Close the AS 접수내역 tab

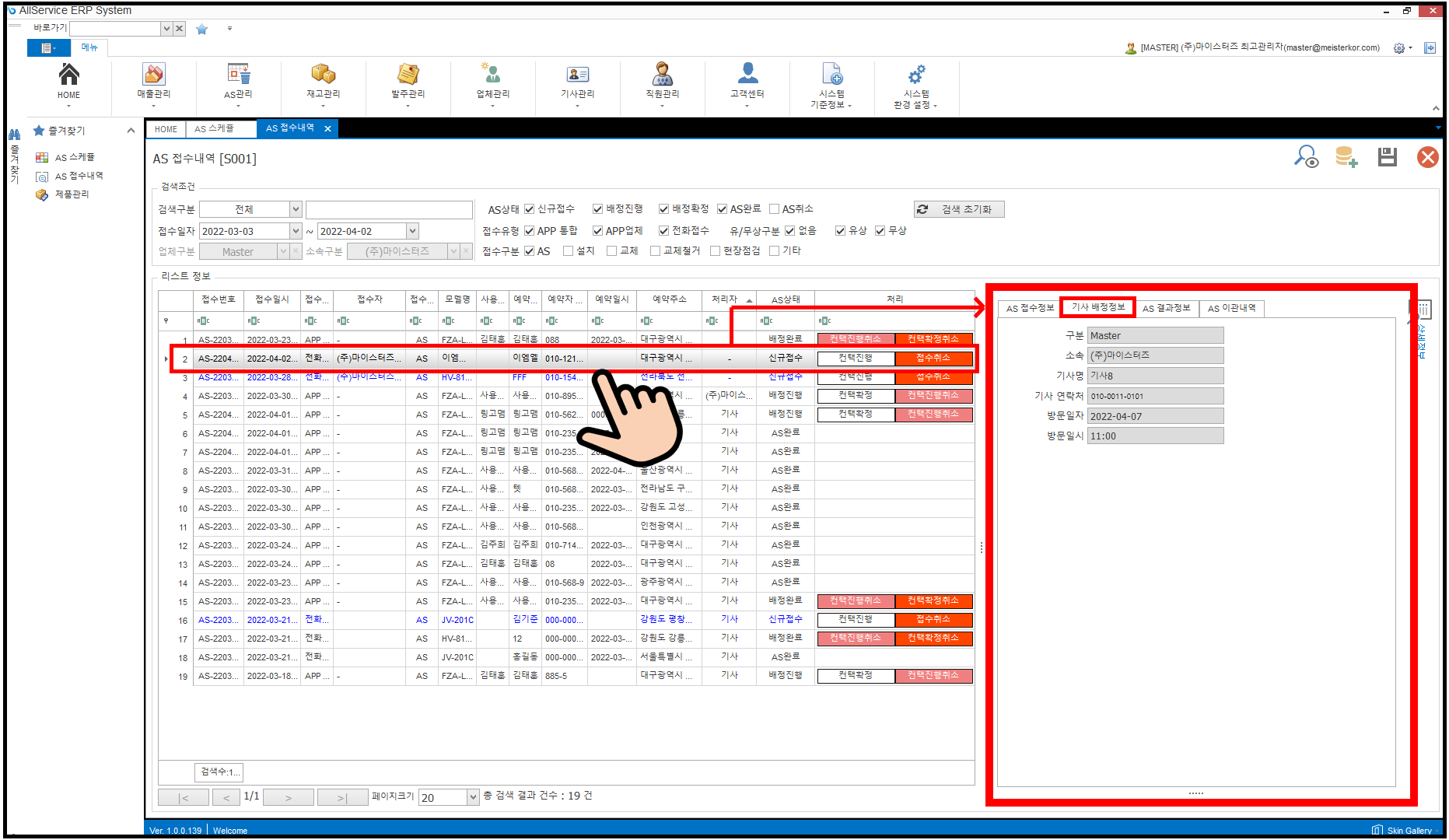(327, 128)
